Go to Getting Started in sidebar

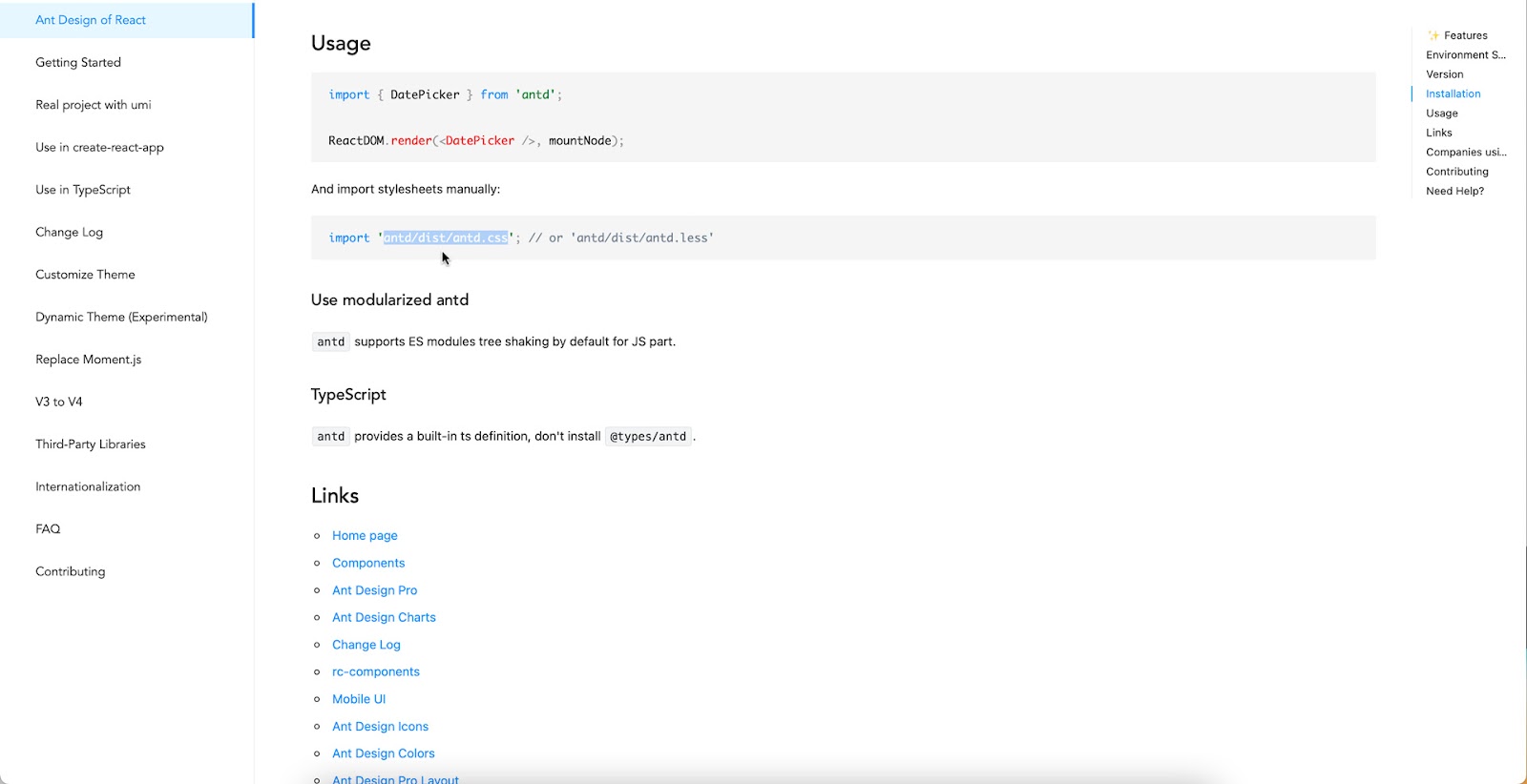78,63
